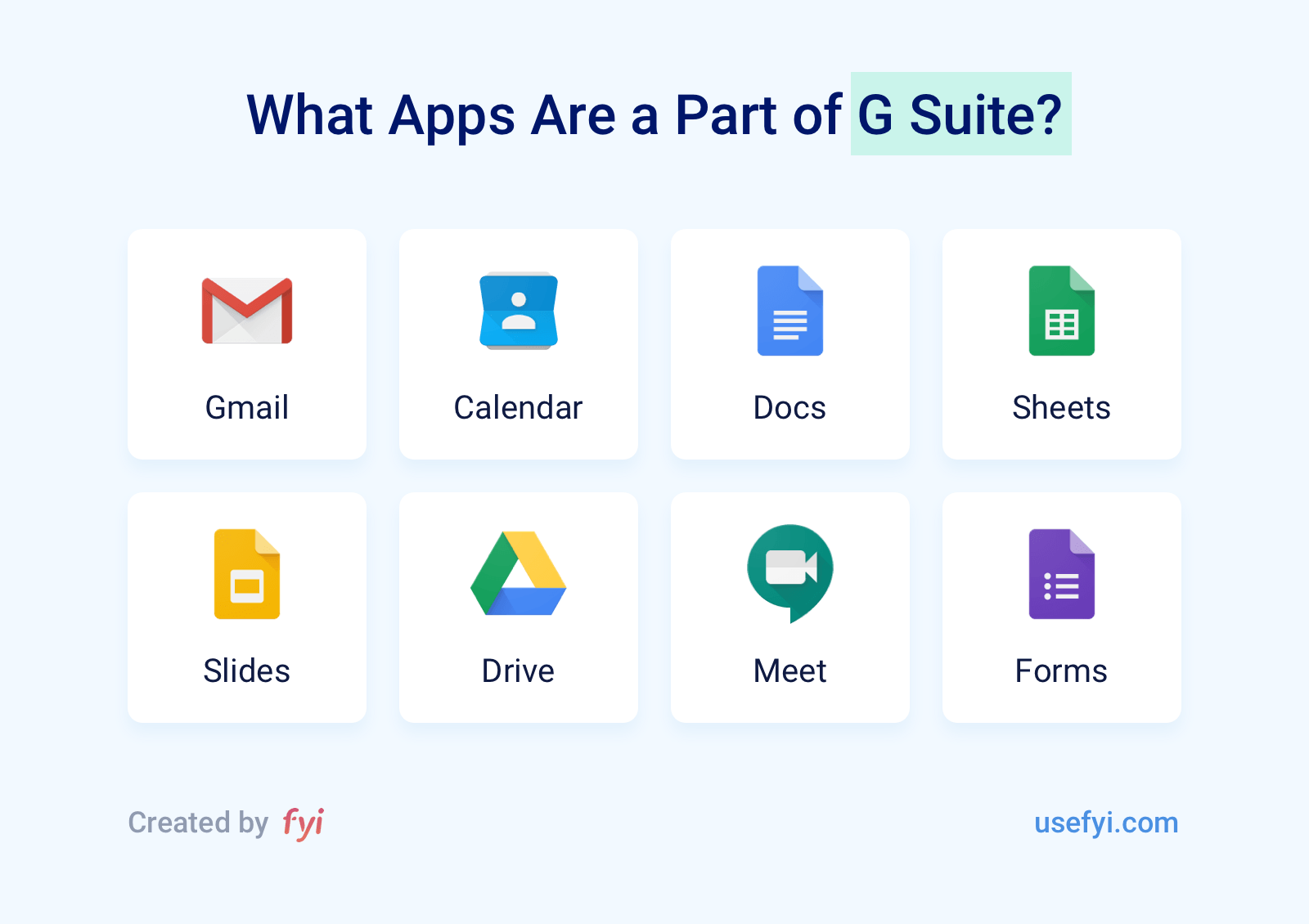Select the "Slides" text label
This screenshot has width=1309, height=924.
[x=247, y=671]
